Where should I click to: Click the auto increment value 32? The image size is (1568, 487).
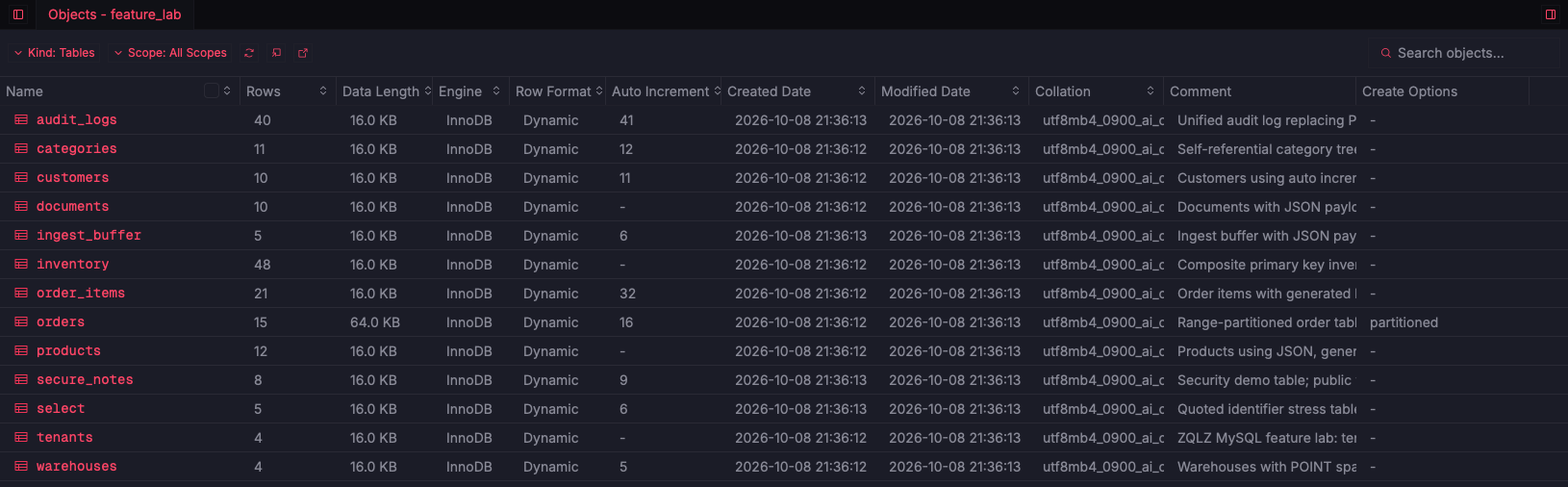click(x=627, y=294)
